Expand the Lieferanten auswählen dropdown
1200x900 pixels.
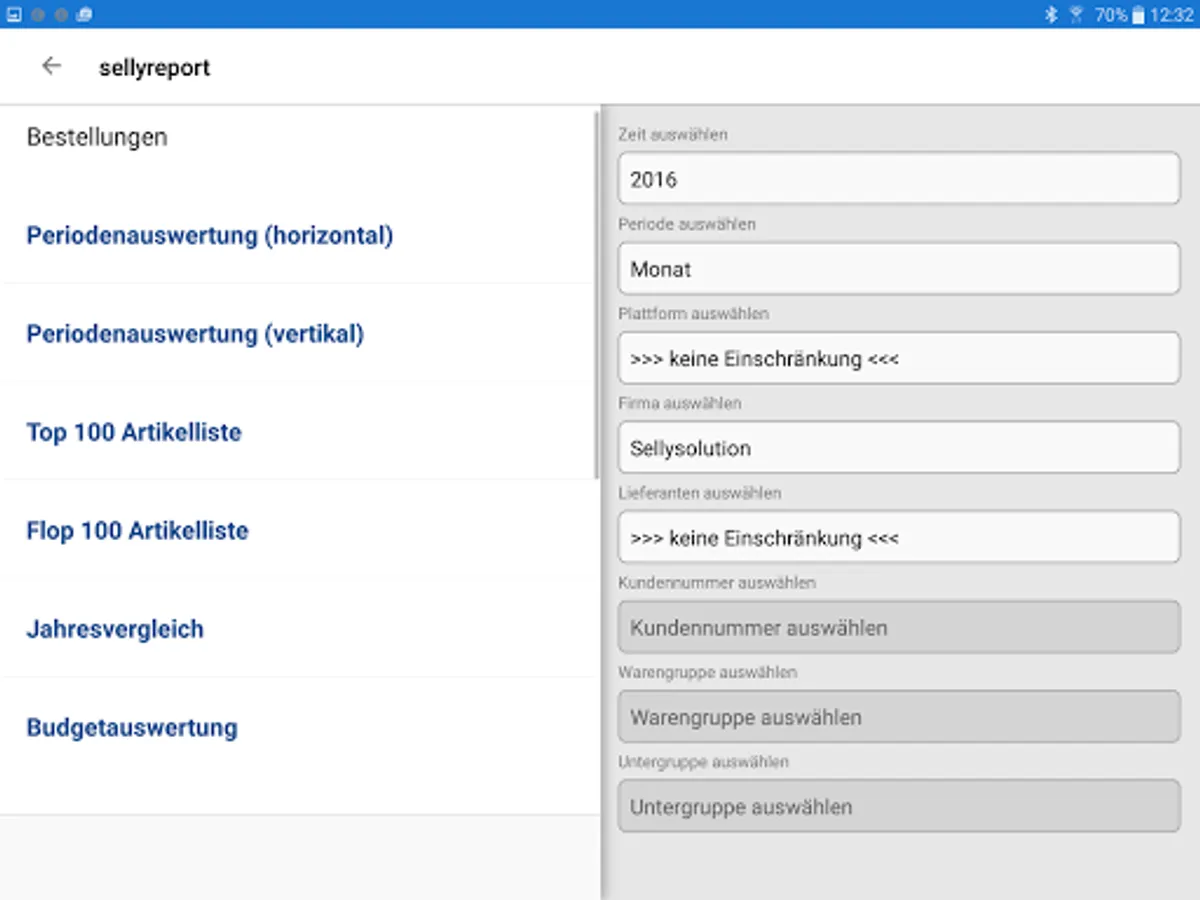tap(898, 538)
